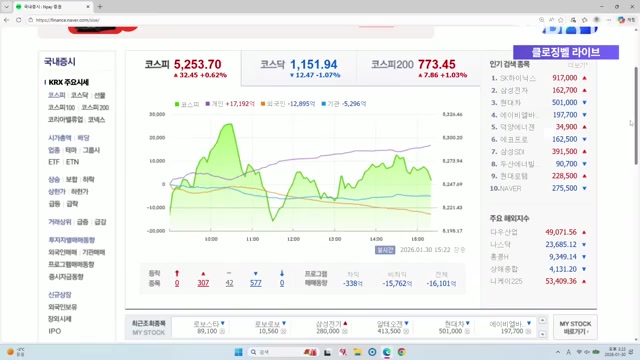The image size is (640, 360).
Task: Select the 코스피200 index tab showing 773.45
Action: pyautogui.click(x=418, y=69)
